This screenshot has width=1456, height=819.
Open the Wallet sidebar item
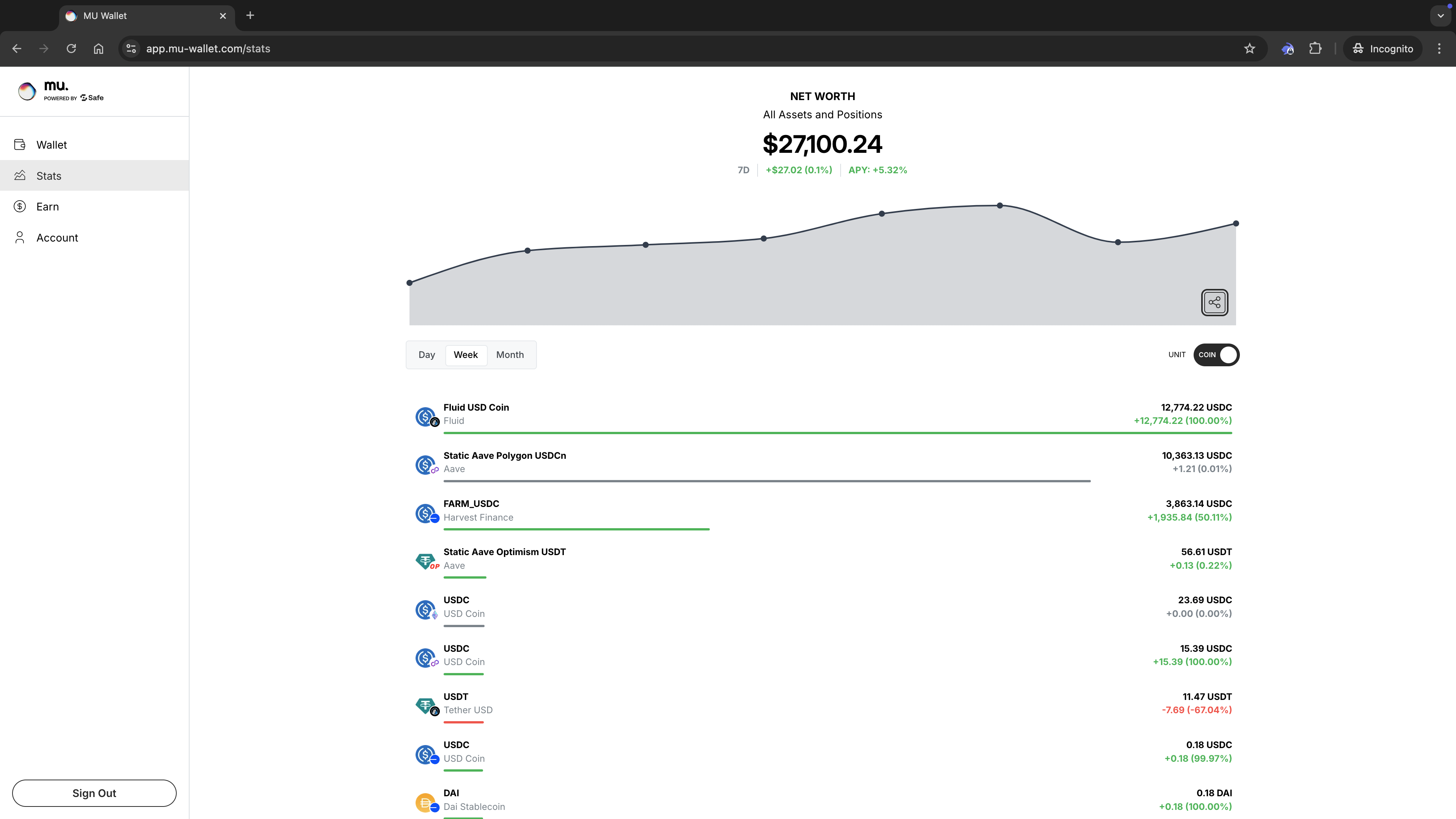click(94, 145)
